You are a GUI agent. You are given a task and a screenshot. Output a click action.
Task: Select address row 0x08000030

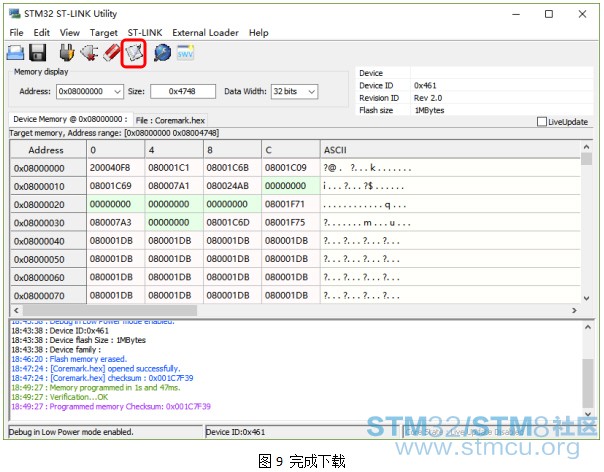[x=48, y=223]
